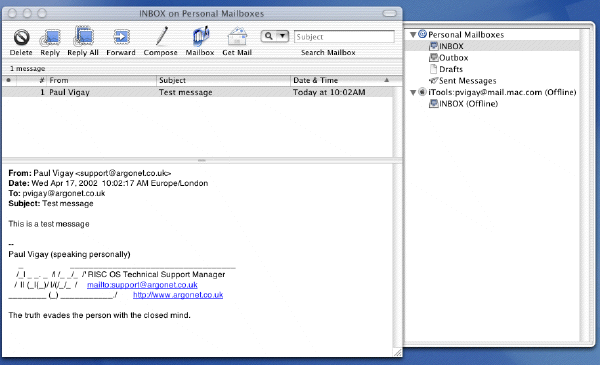Click the Get Mail icon
This screenshot has width=600, height=365.
point(237,36)
